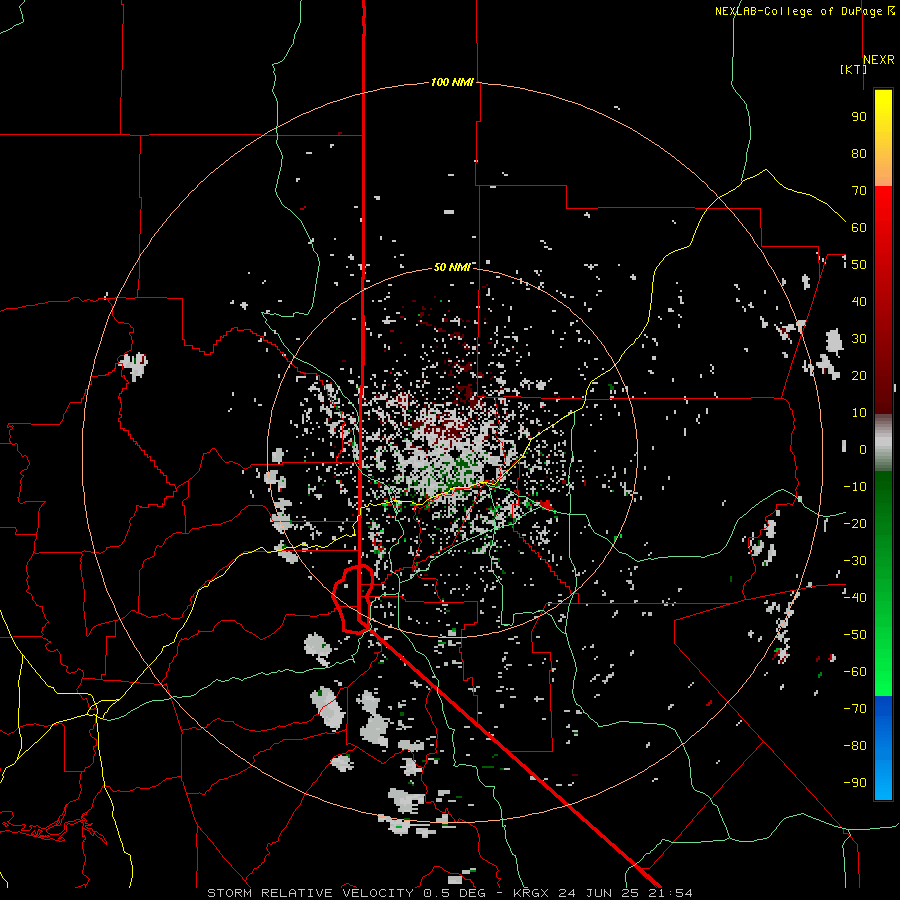Click the 90 value on velocity scale

(x=859, y=117)
